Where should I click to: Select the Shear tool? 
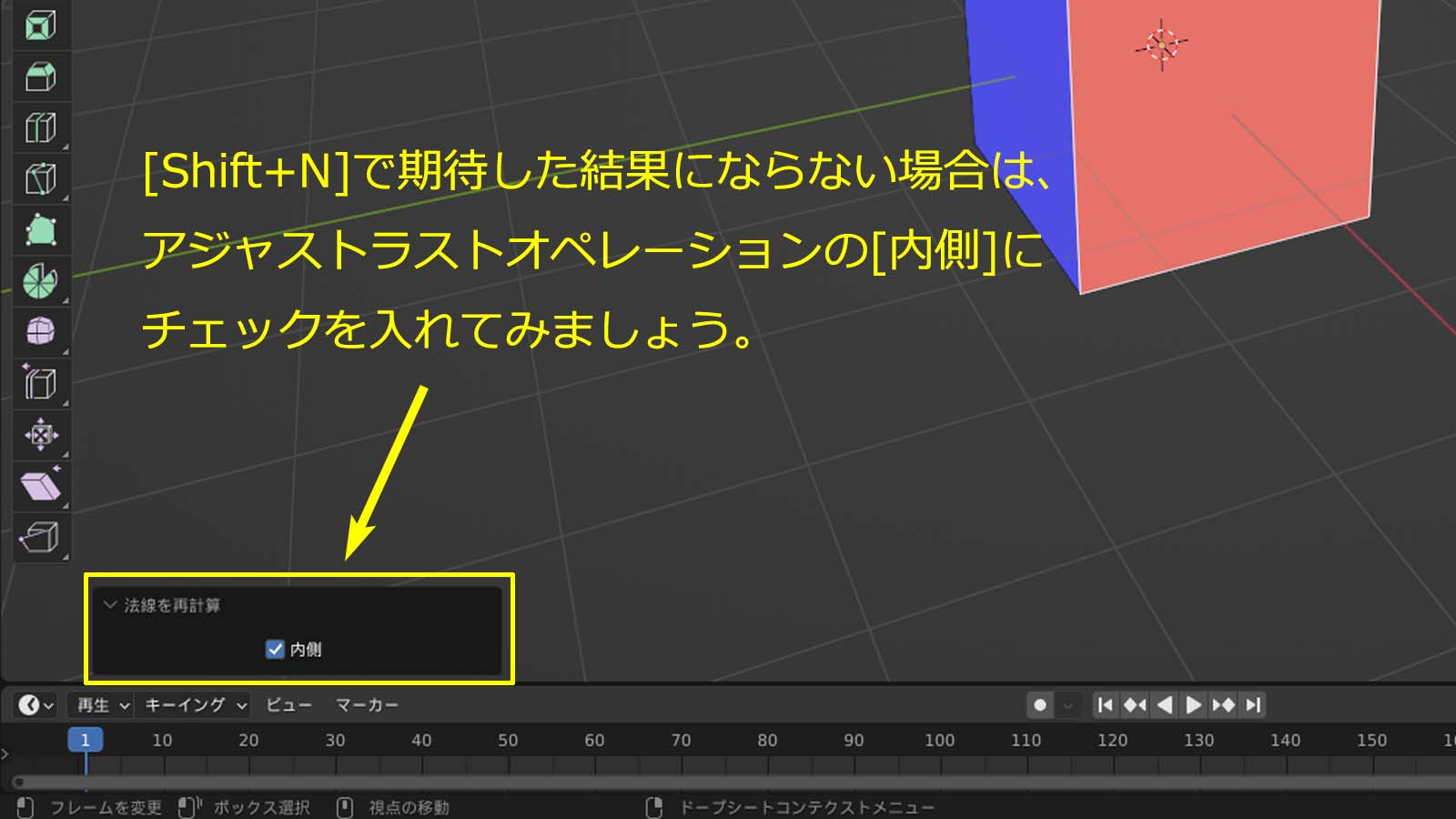coord(40,486)
